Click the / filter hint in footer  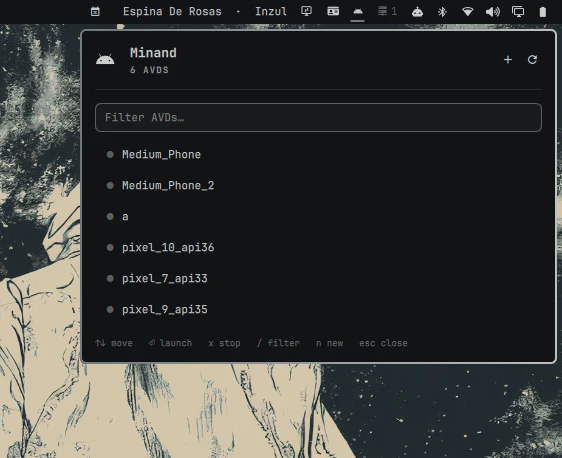tap(278, 343)
